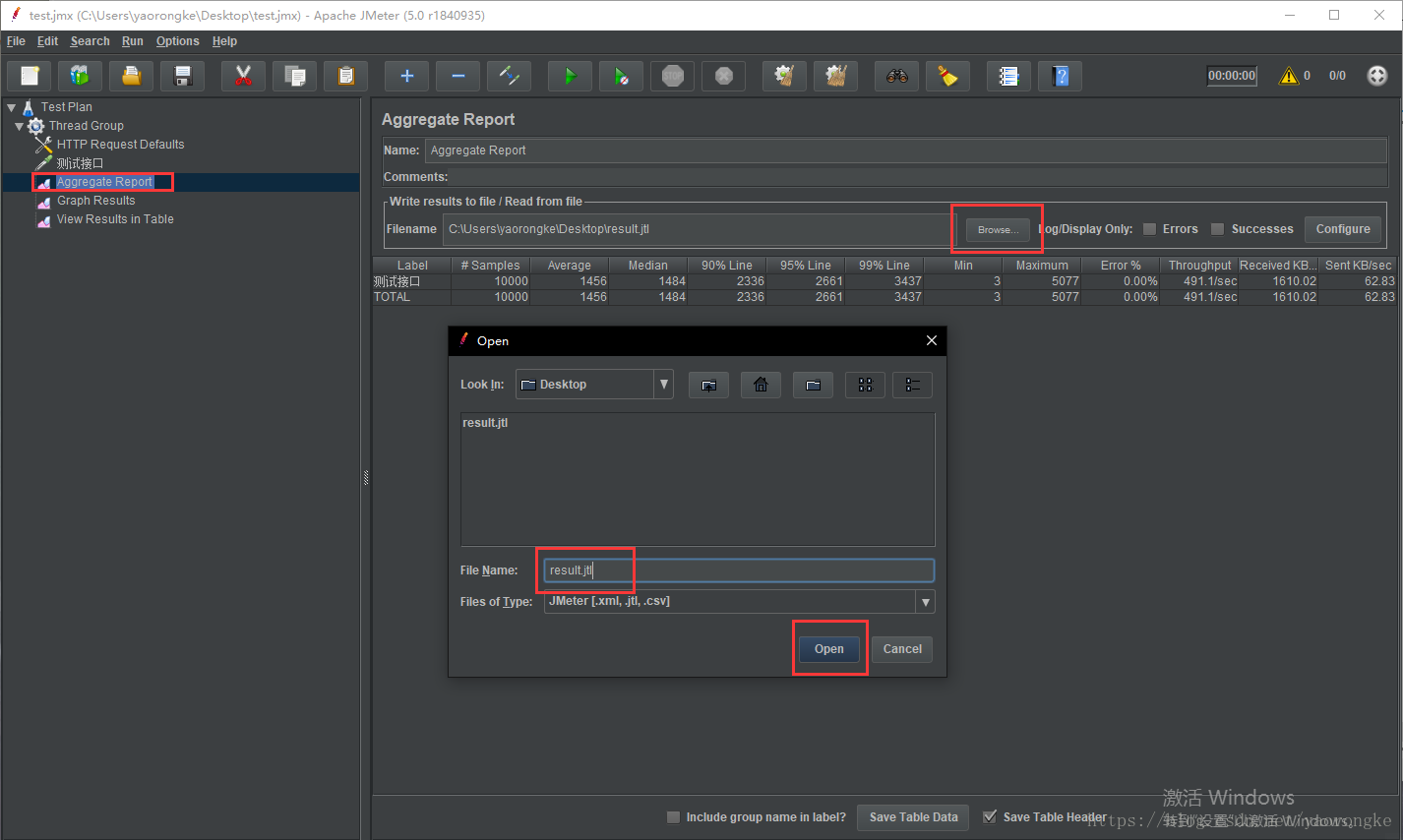Uncheck Save Table Header checkbox
This screenshot has width=1403, height=840.
(x=990, y=817)
